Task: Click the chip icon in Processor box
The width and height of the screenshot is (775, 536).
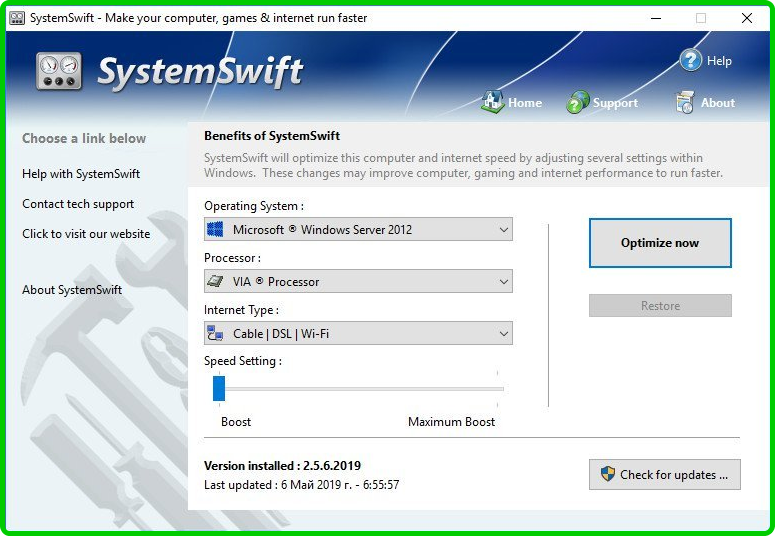Action: click(x=215, y=281)
